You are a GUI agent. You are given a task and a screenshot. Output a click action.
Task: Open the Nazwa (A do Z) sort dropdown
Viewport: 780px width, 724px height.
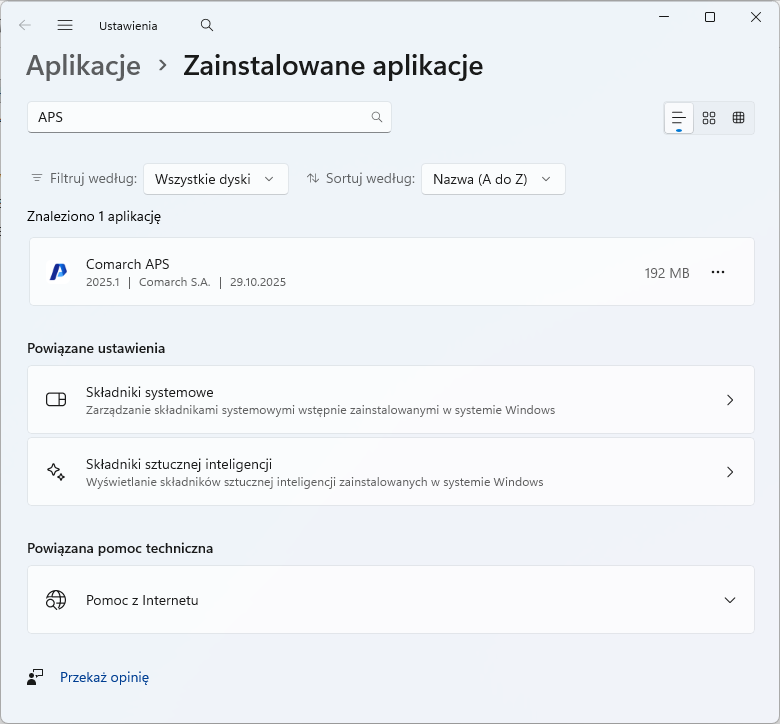click(x=493, y=179)
